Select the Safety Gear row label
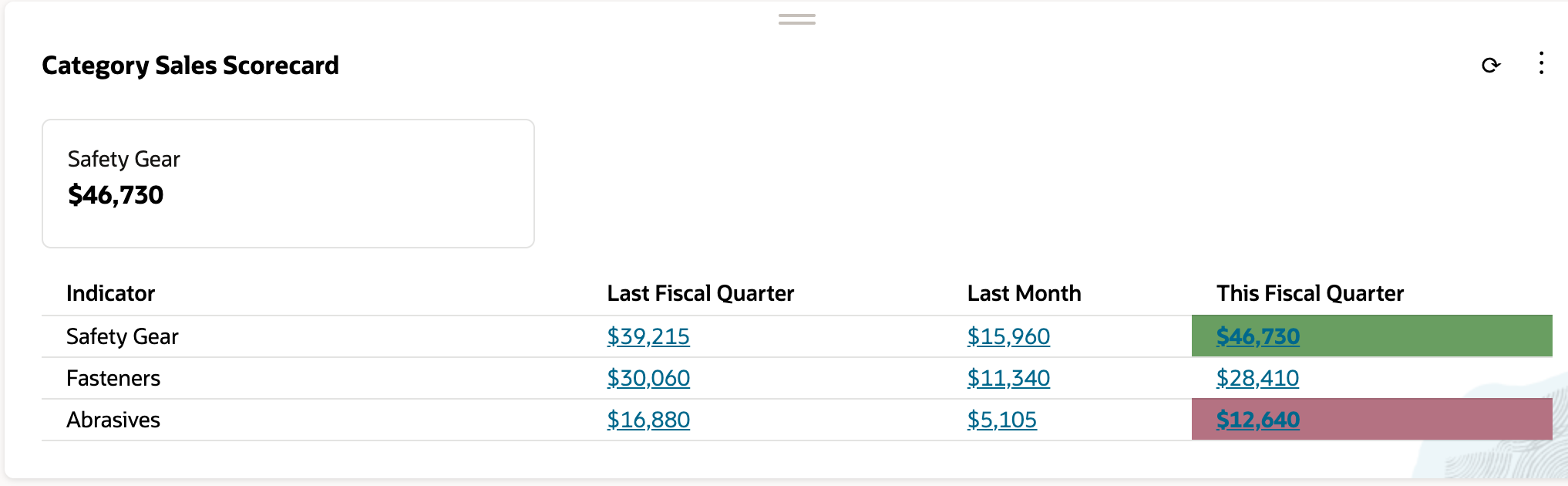 (x=123, y=336)
